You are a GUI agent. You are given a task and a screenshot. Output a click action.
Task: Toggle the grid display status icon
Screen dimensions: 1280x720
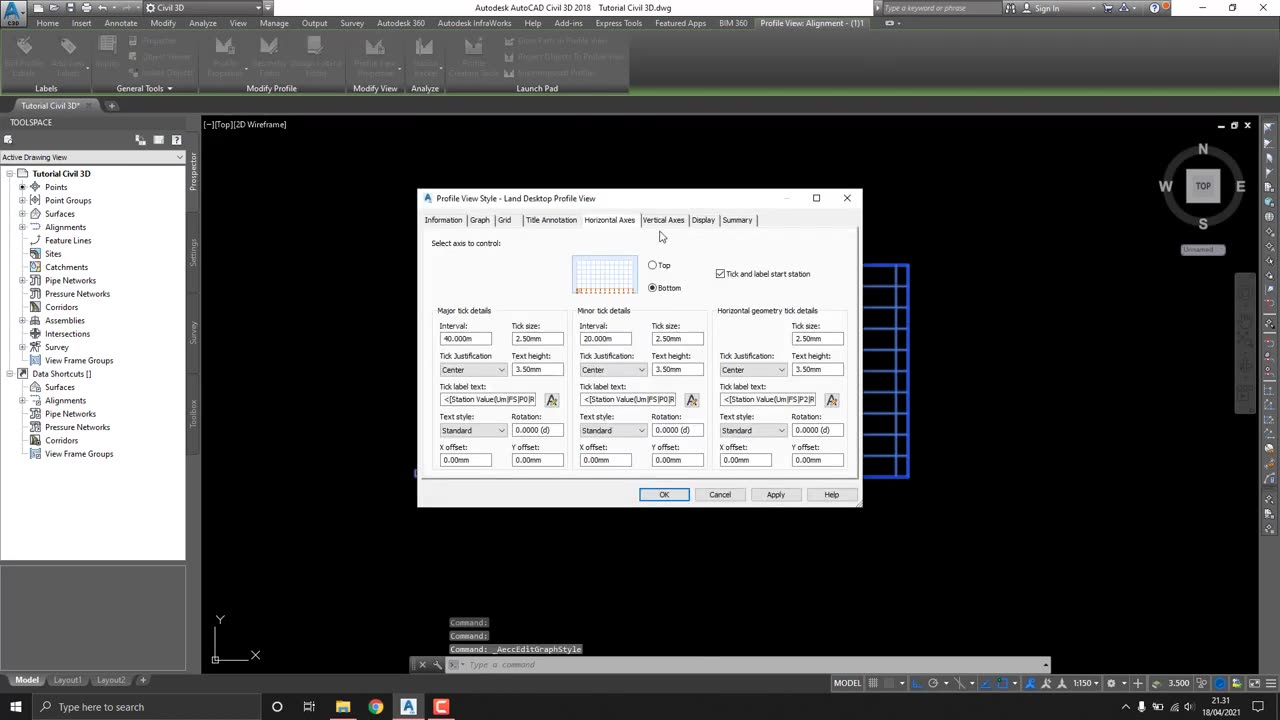(873, 683)
